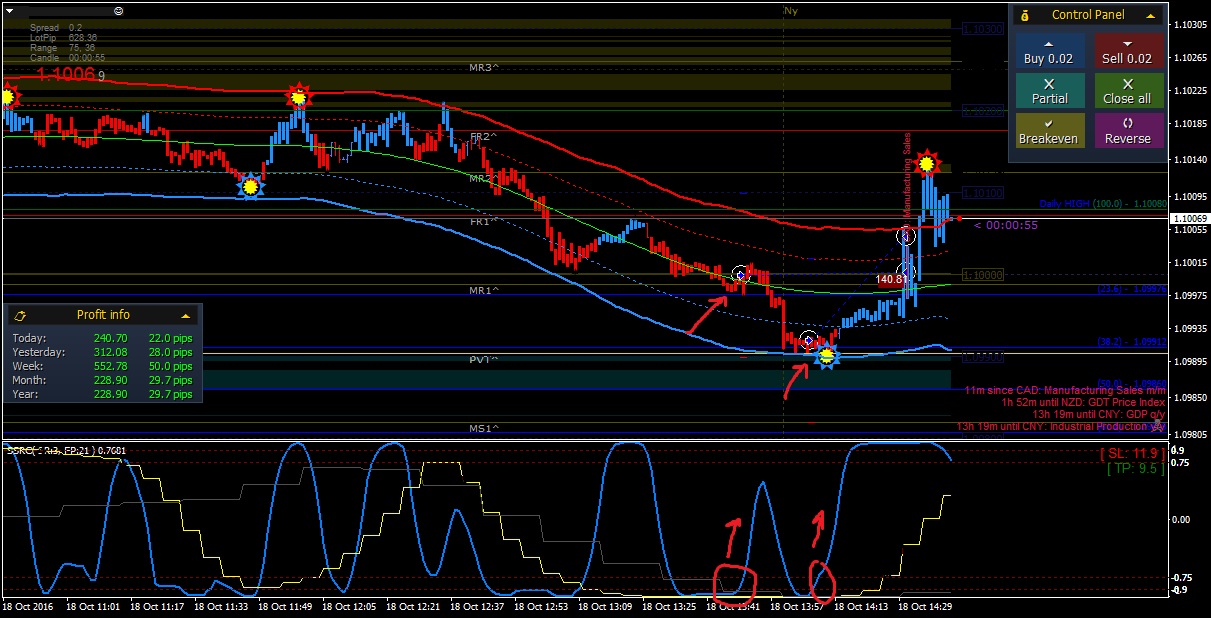Click the CNY GDP q/y news line
Image resolution: width=1211 pixels, height=618 pixels.
tap(1099, 414)
